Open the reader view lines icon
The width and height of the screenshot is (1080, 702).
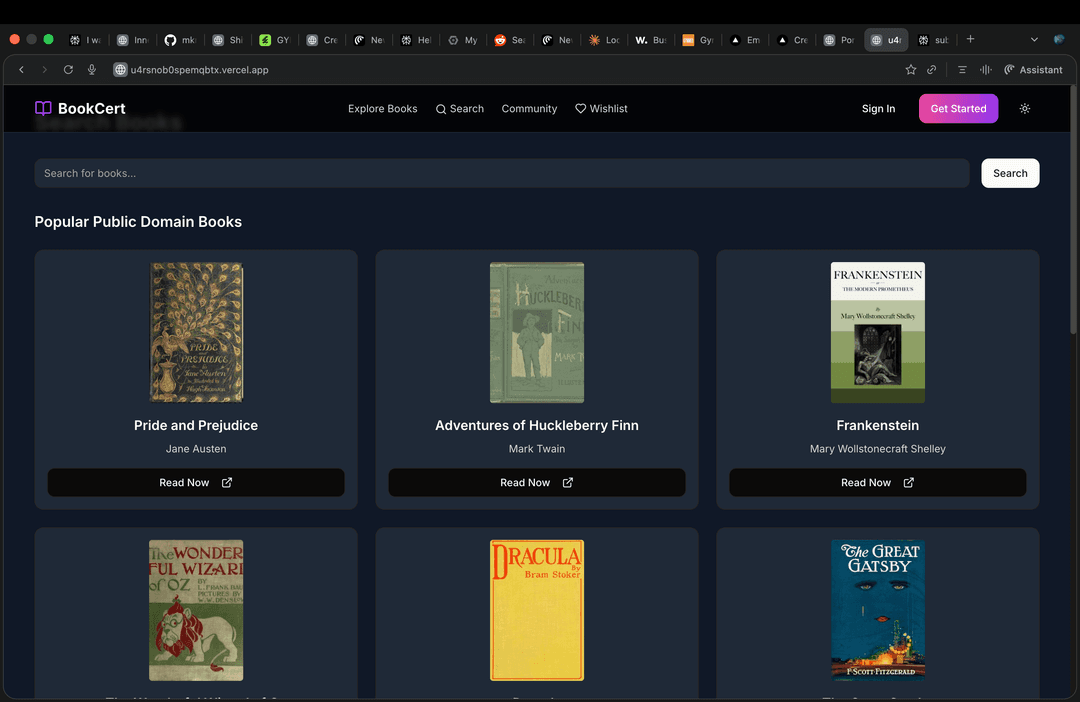click(962, 70)
